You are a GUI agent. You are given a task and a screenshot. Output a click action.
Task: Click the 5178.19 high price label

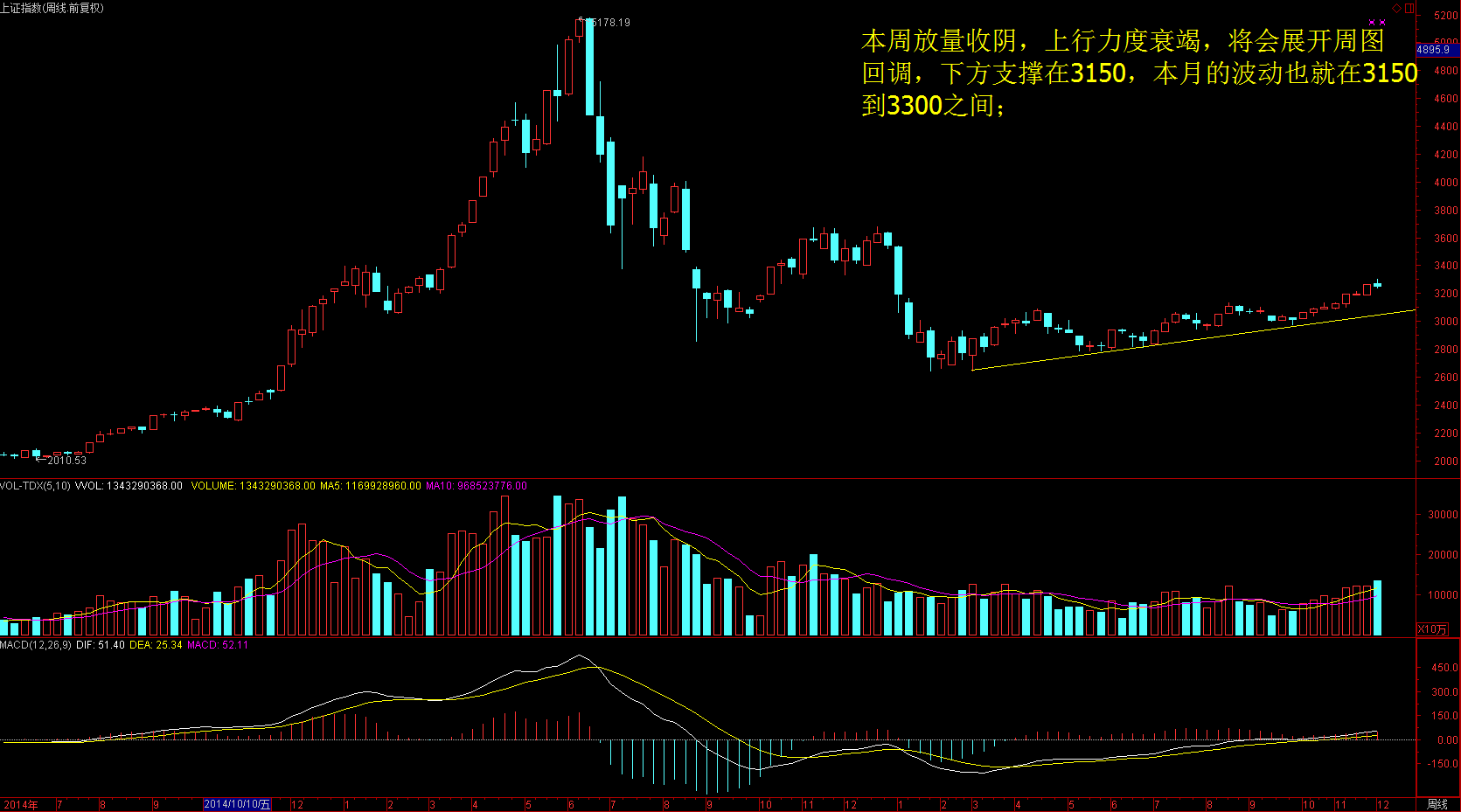click(611, 23)
